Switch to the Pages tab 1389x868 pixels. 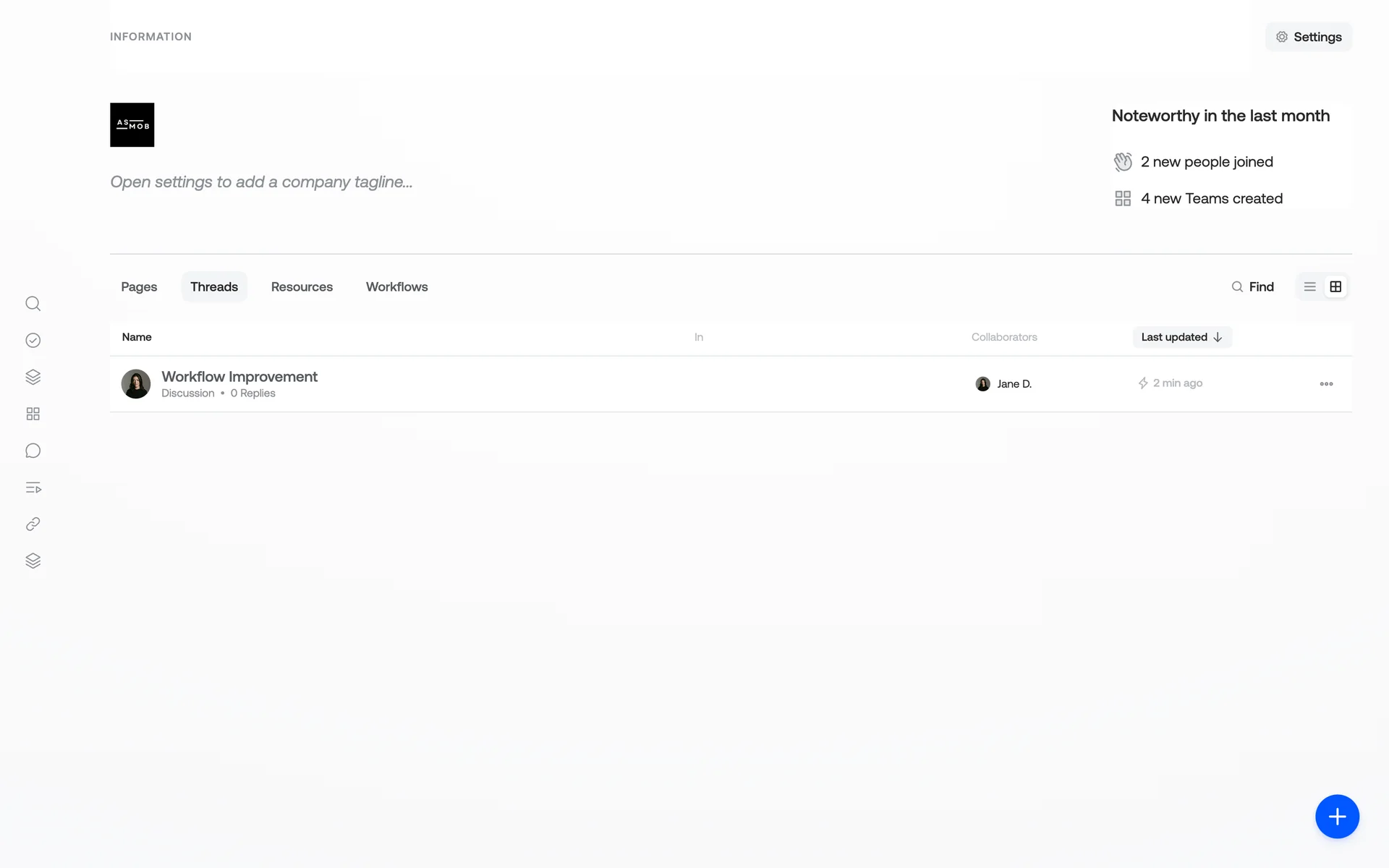coord(139,287)
